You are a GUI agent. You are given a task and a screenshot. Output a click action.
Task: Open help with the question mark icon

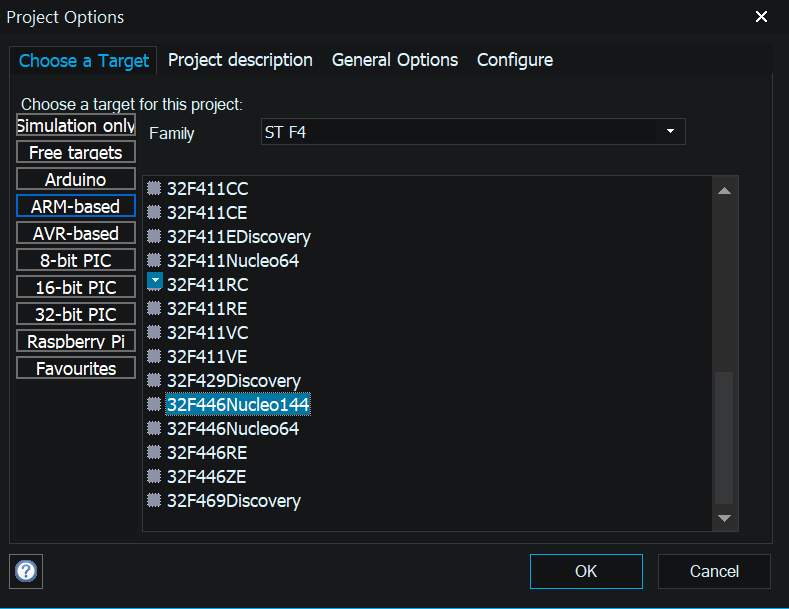coord(26,571)
